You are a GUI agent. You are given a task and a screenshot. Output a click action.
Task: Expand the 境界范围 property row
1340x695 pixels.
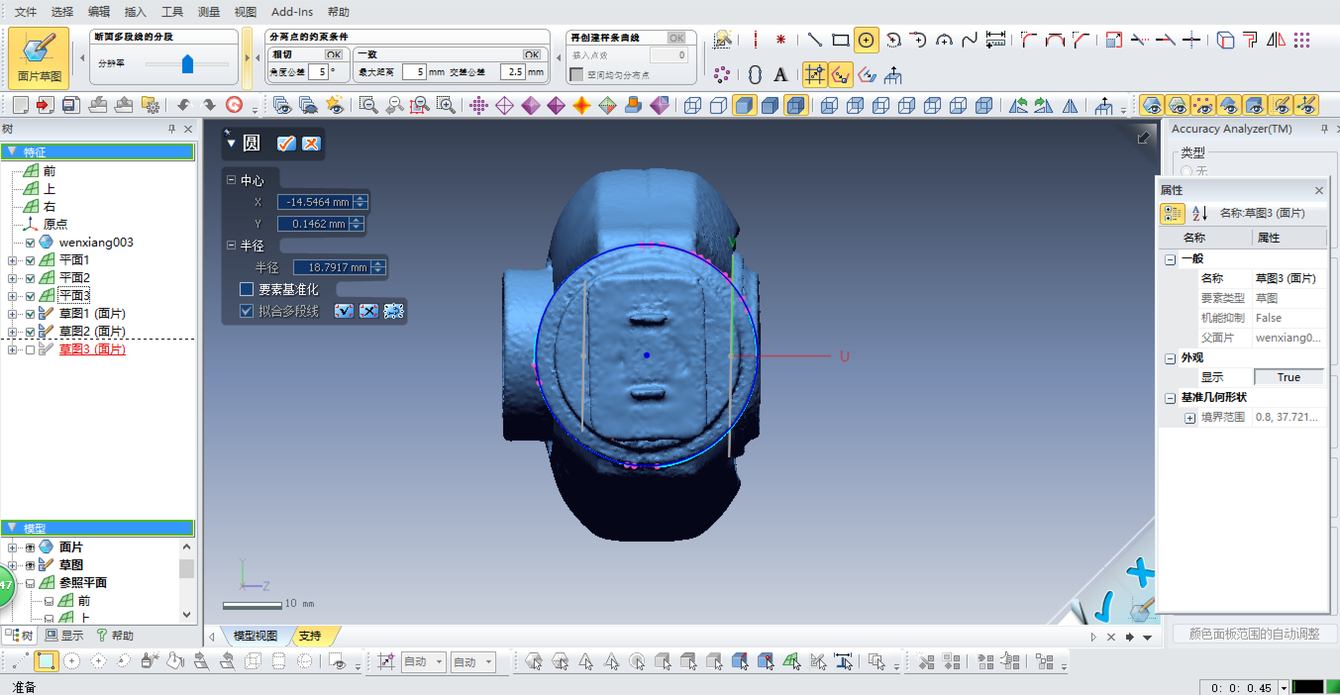1190,418
